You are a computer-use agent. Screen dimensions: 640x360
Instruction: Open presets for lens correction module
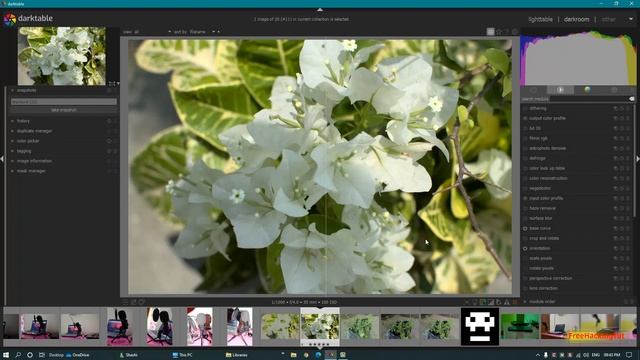pos(629,289)
